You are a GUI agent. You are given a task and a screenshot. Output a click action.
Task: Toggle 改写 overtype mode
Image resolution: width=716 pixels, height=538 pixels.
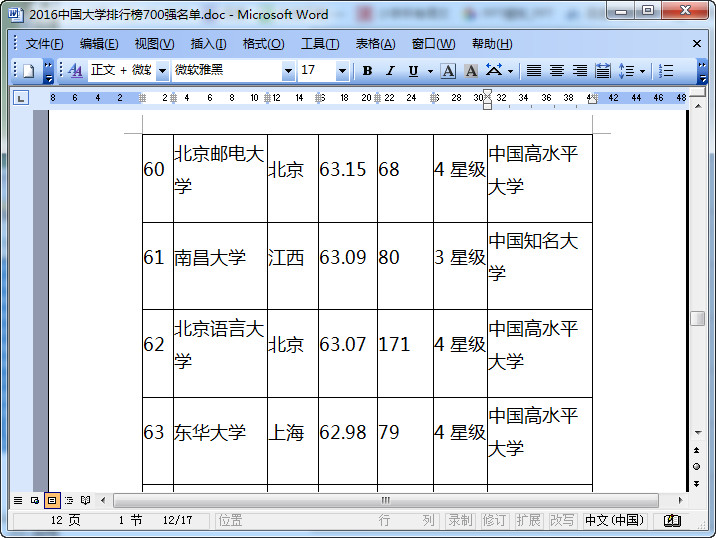coord(562,520)
